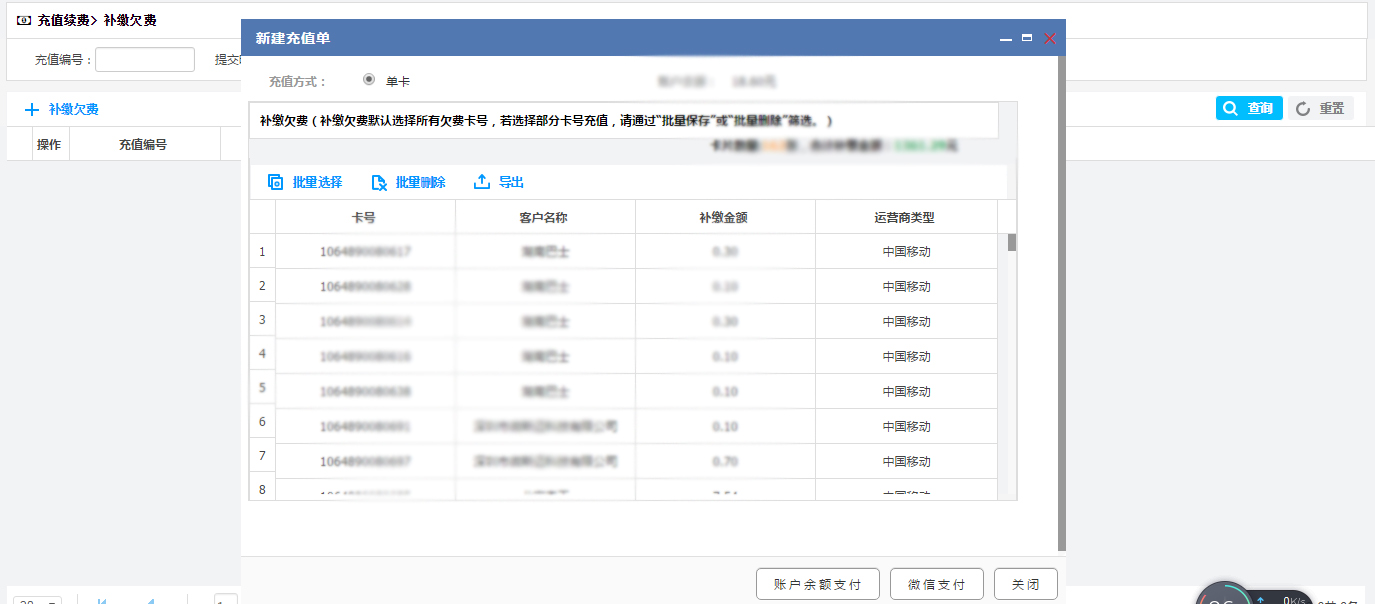Image resolution: width=1375 pixels, height=604 pixels.
Task: Click the 充值编号 input field
Action: (145, 60)
